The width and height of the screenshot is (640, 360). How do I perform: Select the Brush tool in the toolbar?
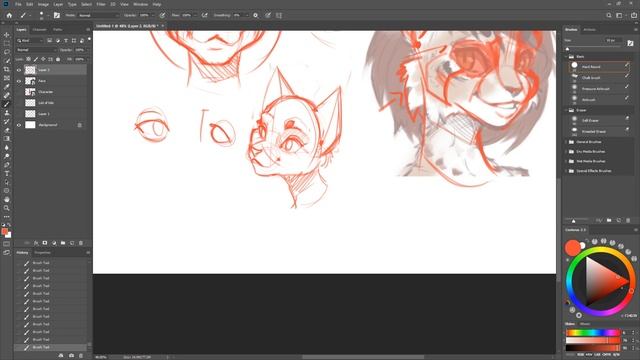7,104
